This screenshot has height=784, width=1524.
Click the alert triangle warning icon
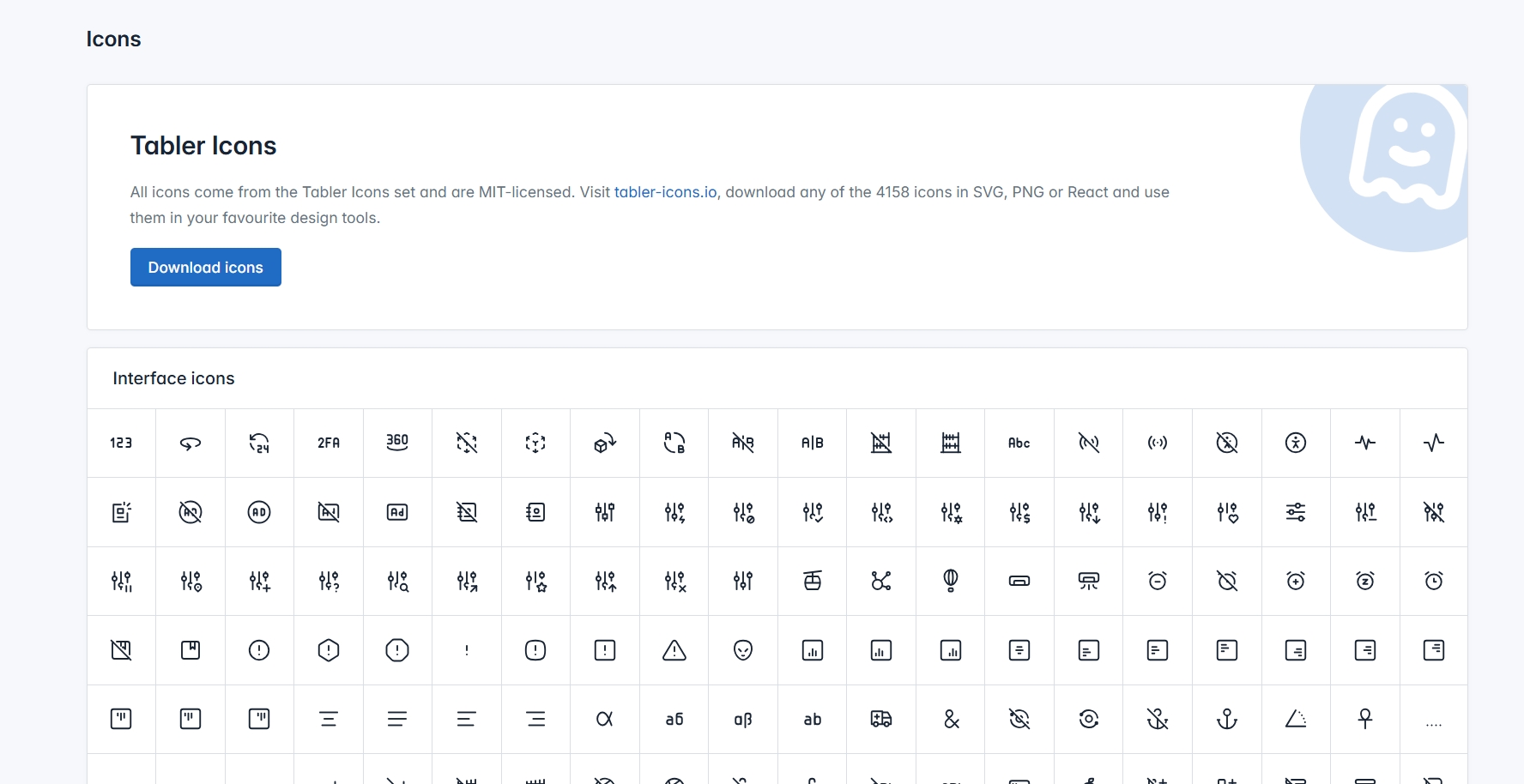pos(674,650)
